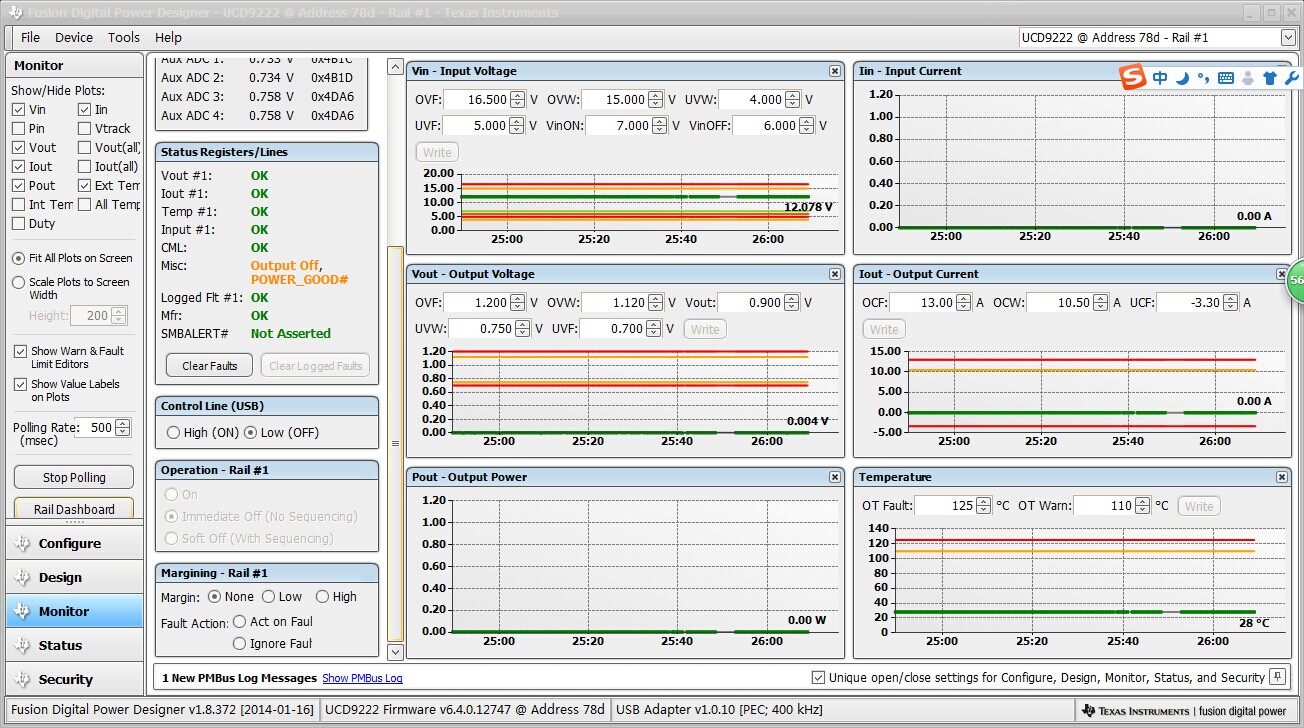This screenshot has height=728, width=1304.
Task: Toggle Chinese/English input mode icon
Action: (x=1160, y=78)
